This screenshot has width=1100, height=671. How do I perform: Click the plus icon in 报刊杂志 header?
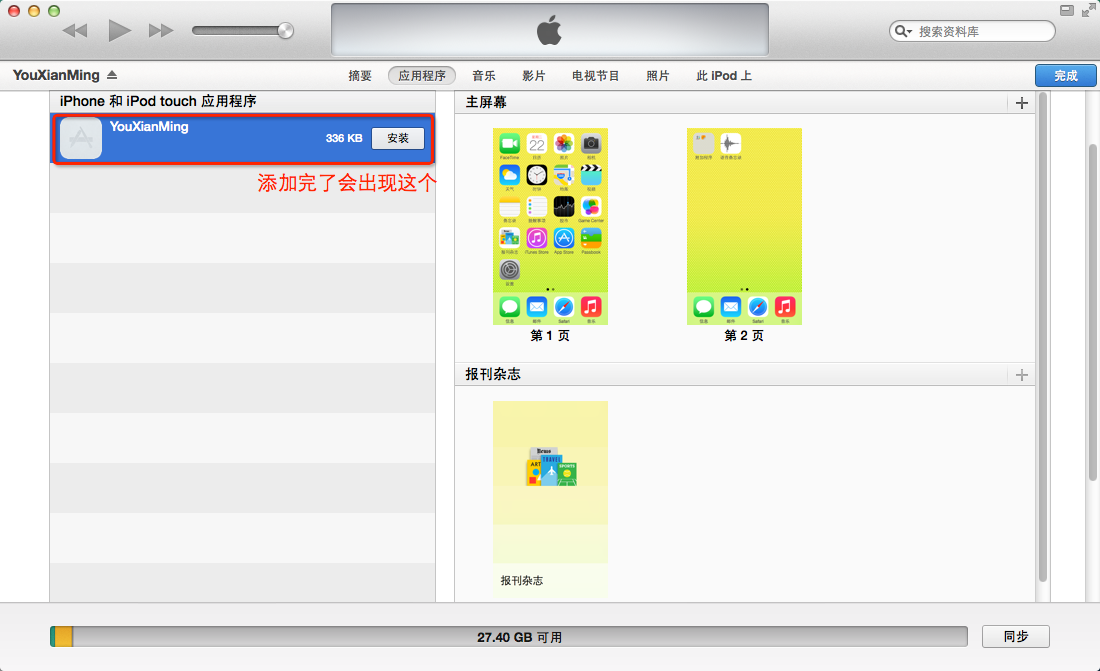click(x=1021, y=375)
